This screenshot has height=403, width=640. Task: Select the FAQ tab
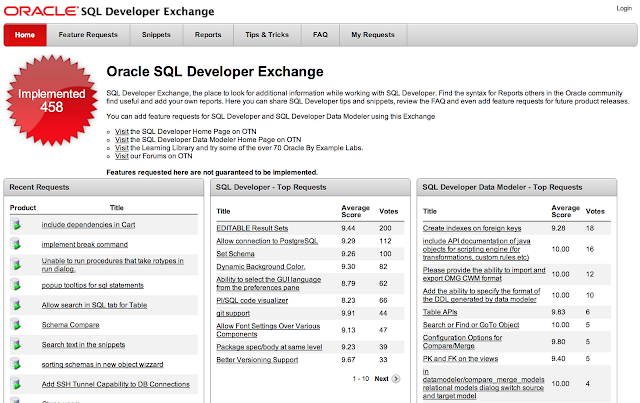(320, 35)
